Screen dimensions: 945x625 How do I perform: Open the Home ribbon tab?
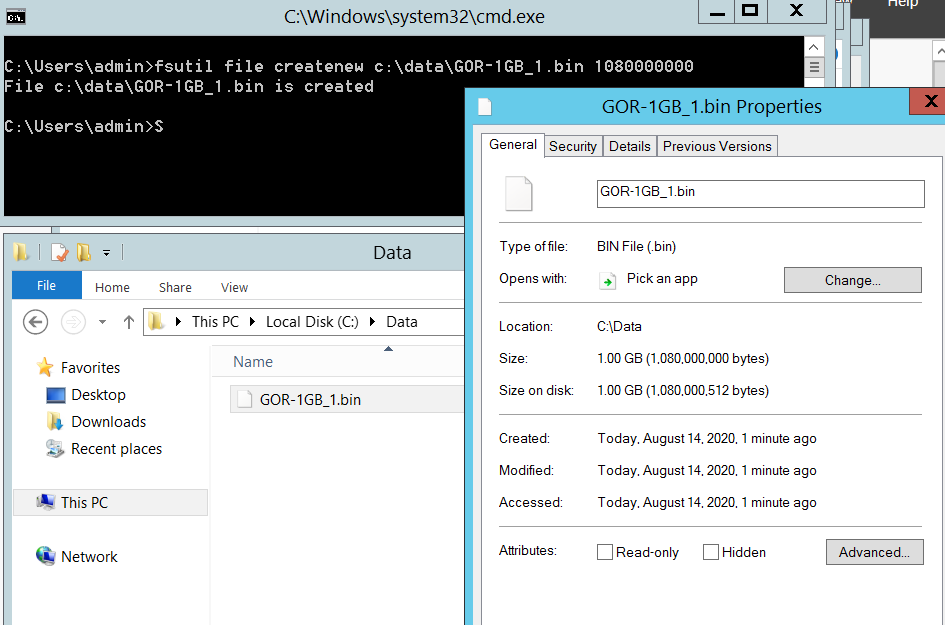tap(112, 287)
